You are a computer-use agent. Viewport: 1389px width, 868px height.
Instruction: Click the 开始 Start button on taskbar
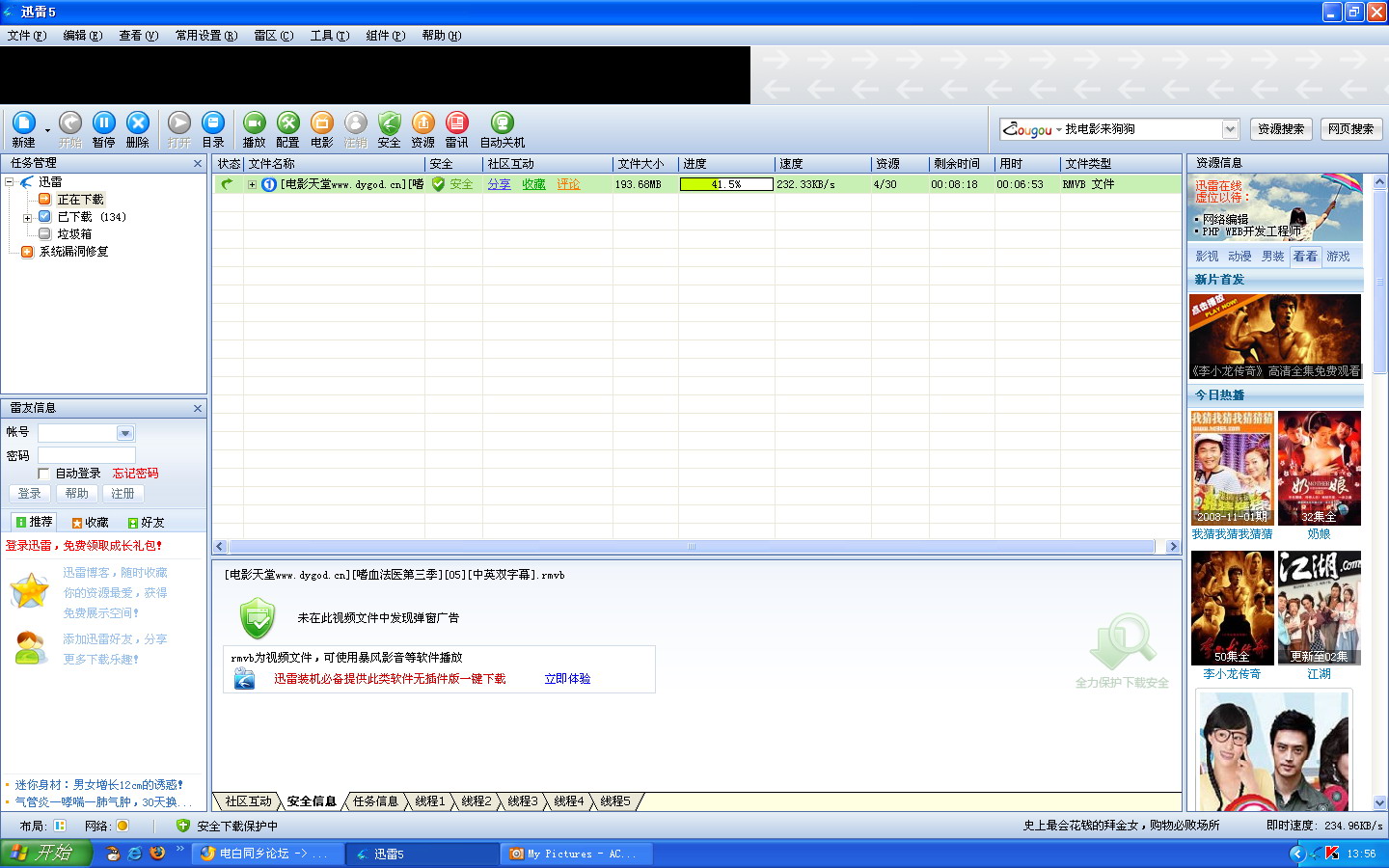coord(45,854)
